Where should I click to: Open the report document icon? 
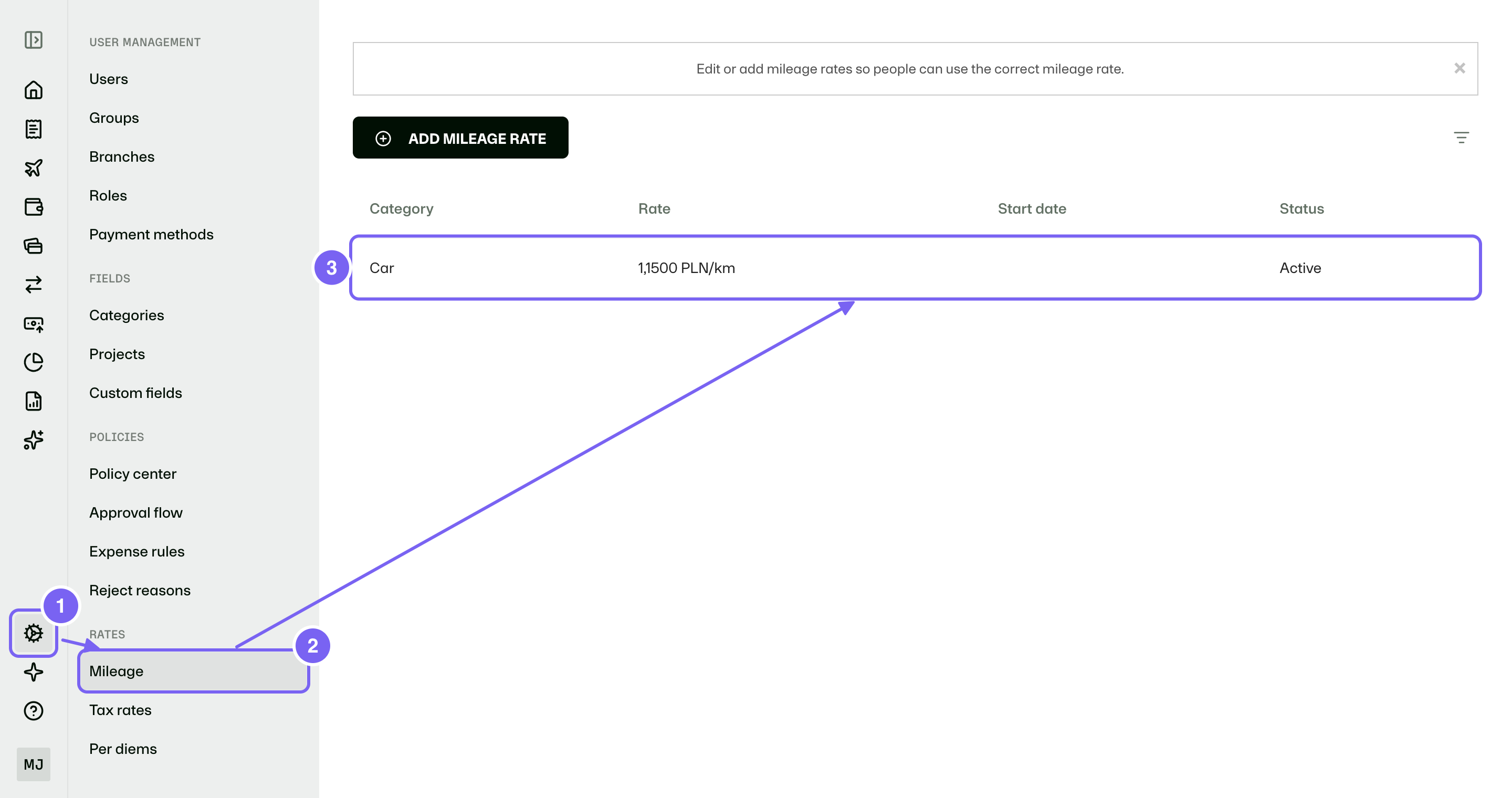(x=34, y=401)
